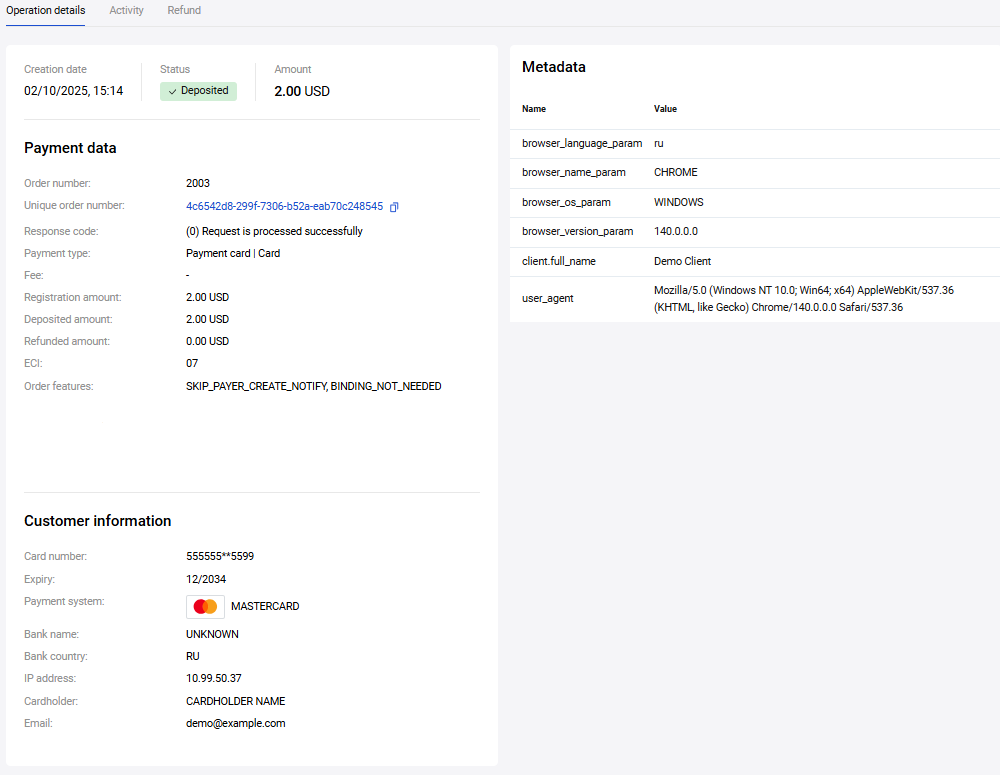This screenshot has width=1000, height=775.
Task: Click the Mastercard logo icon
Action: (205, 607)
